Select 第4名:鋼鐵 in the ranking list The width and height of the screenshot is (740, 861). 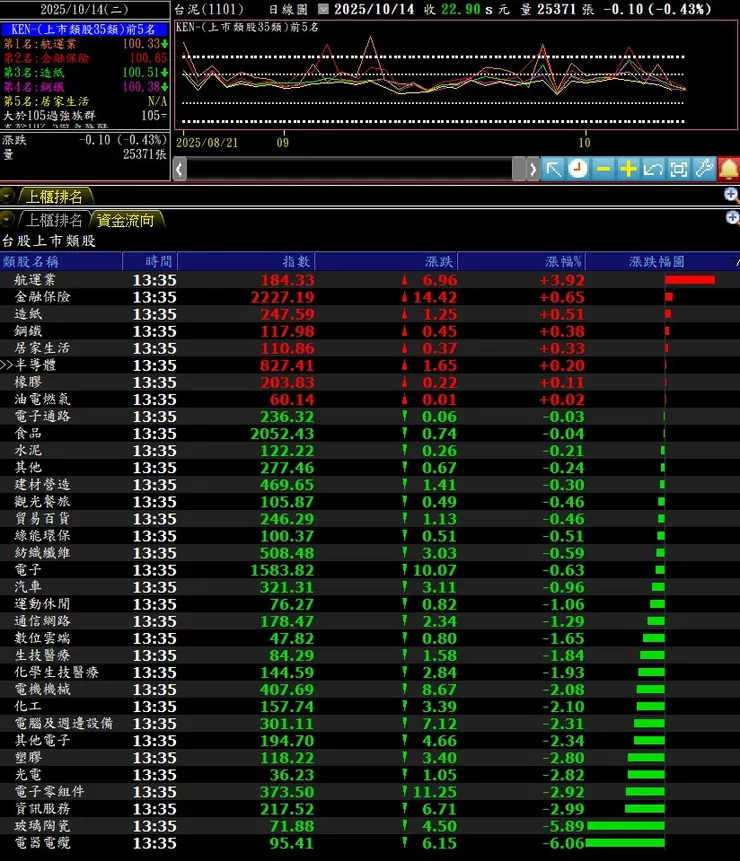point(85,87)
